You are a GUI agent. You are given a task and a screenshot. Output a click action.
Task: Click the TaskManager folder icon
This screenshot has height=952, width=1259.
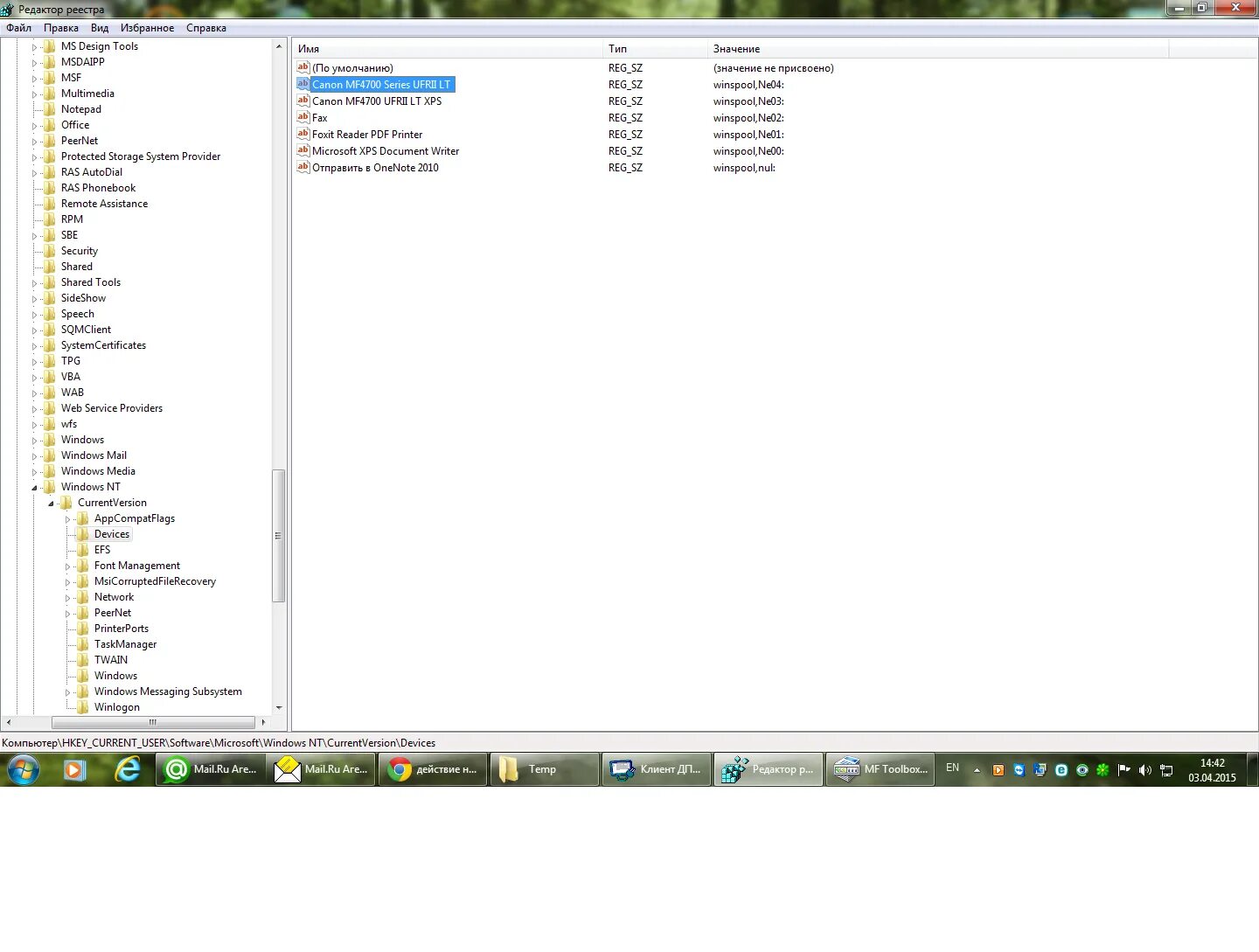[x=83, y=644]
